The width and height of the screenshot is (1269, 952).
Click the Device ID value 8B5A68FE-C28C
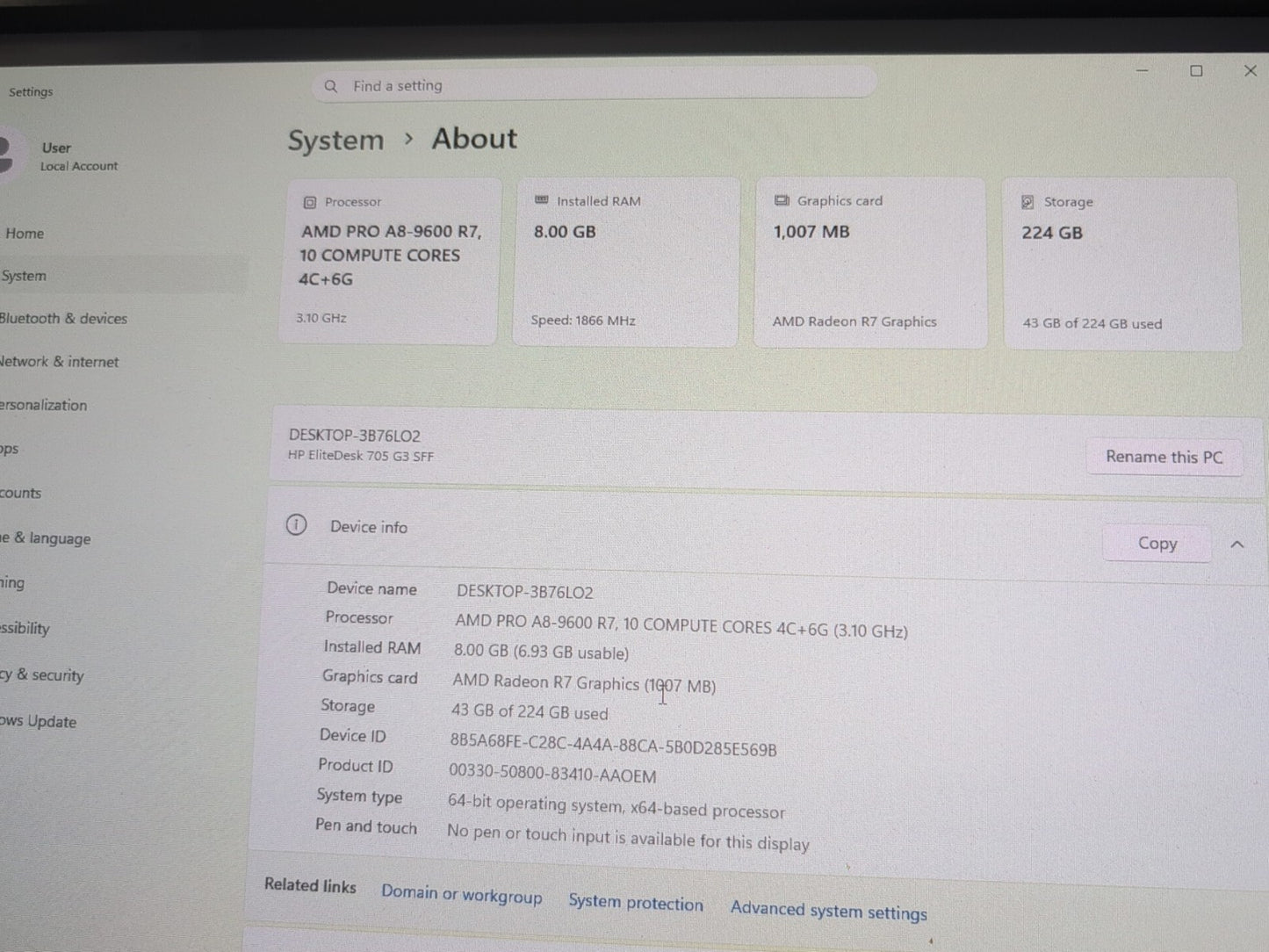pyautogui.click(x=613, y=745)
